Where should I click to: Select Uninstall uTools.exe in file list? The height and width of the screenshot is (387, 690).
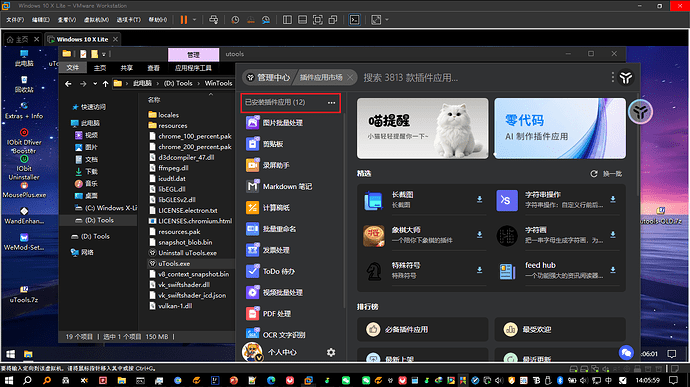pyautogui.click(x=187, y=253)
